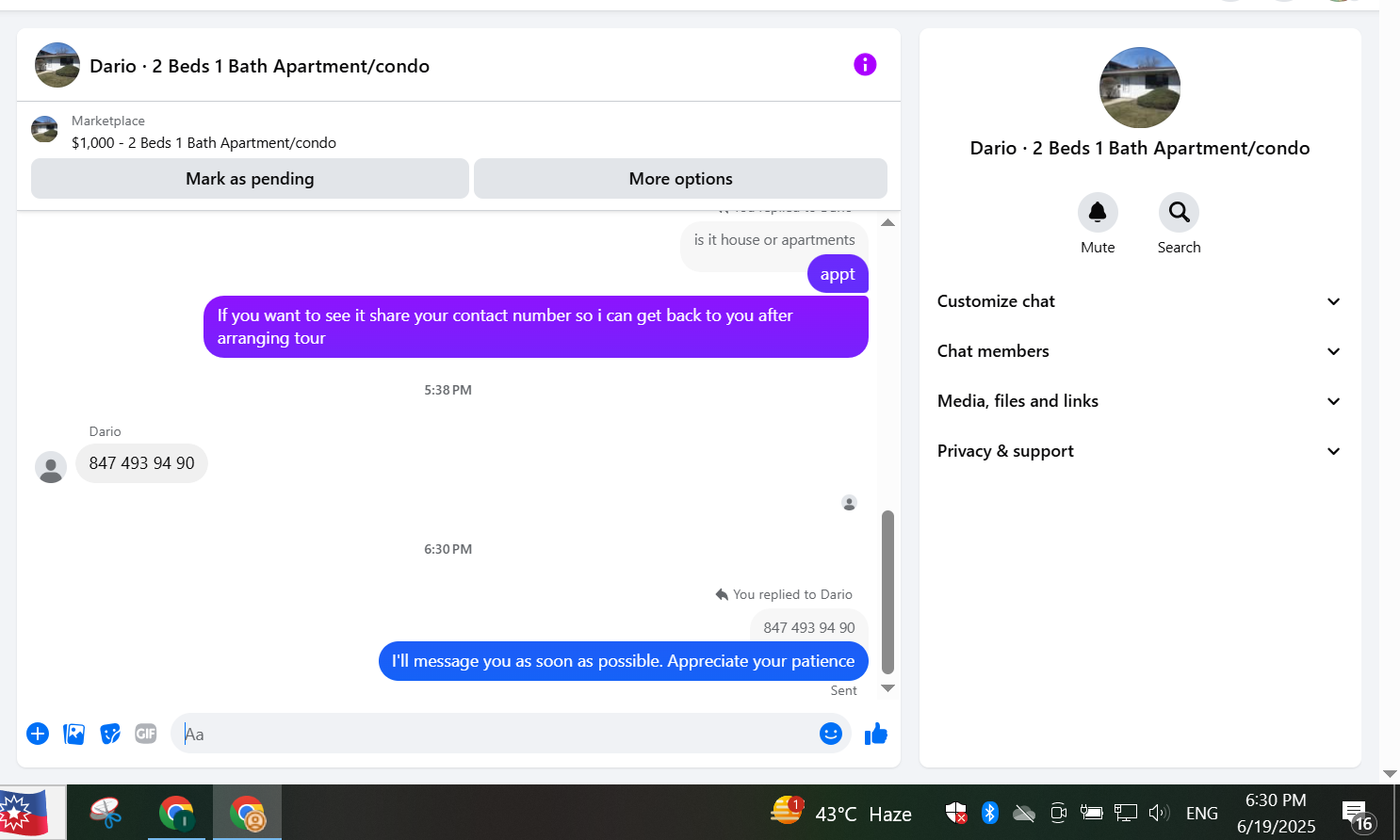
Task: Click the message text field
Action: [497, 734]
